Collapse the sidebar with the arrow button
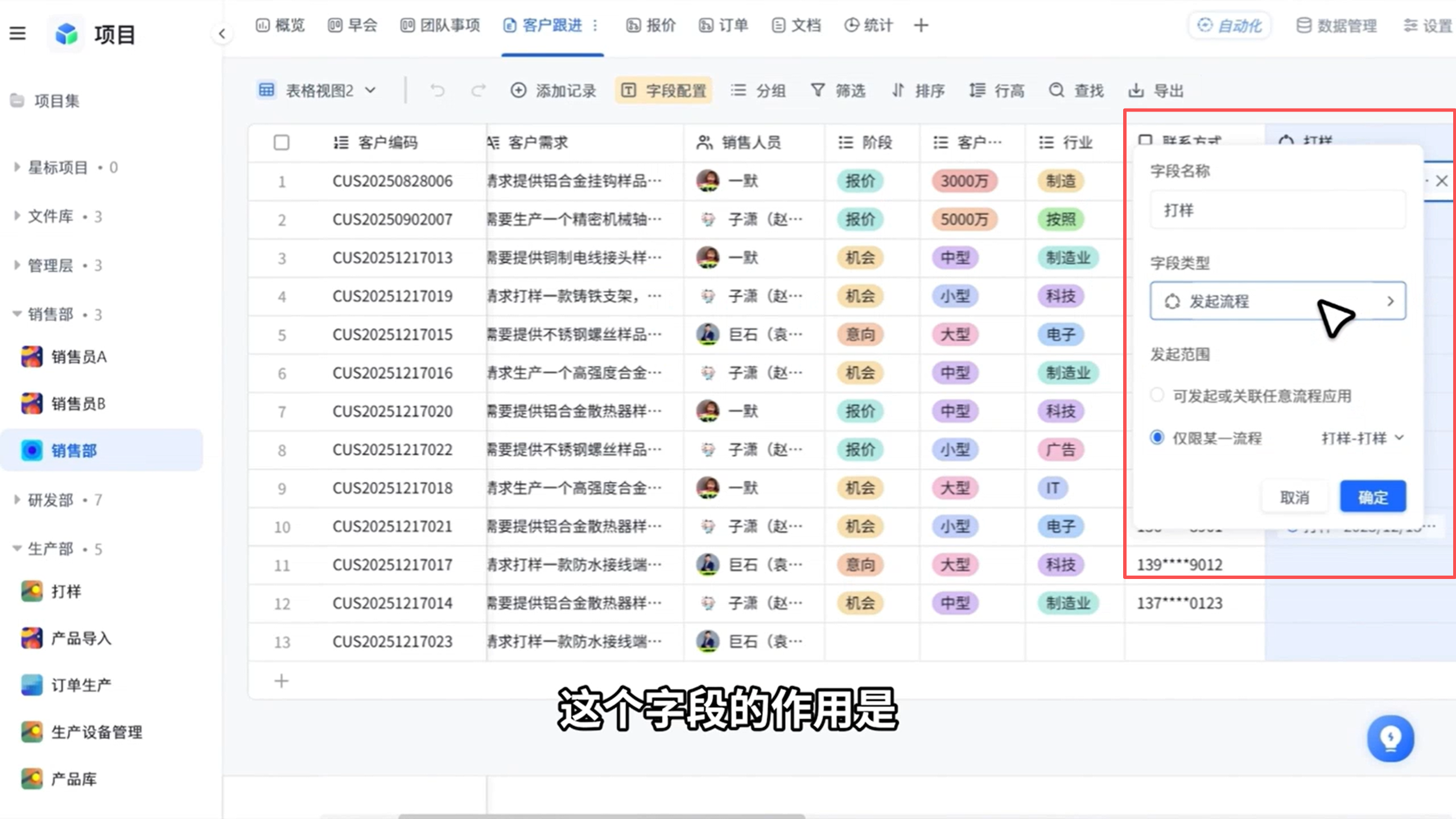This screenshot has width=1456, height=819. pos(222,34)
